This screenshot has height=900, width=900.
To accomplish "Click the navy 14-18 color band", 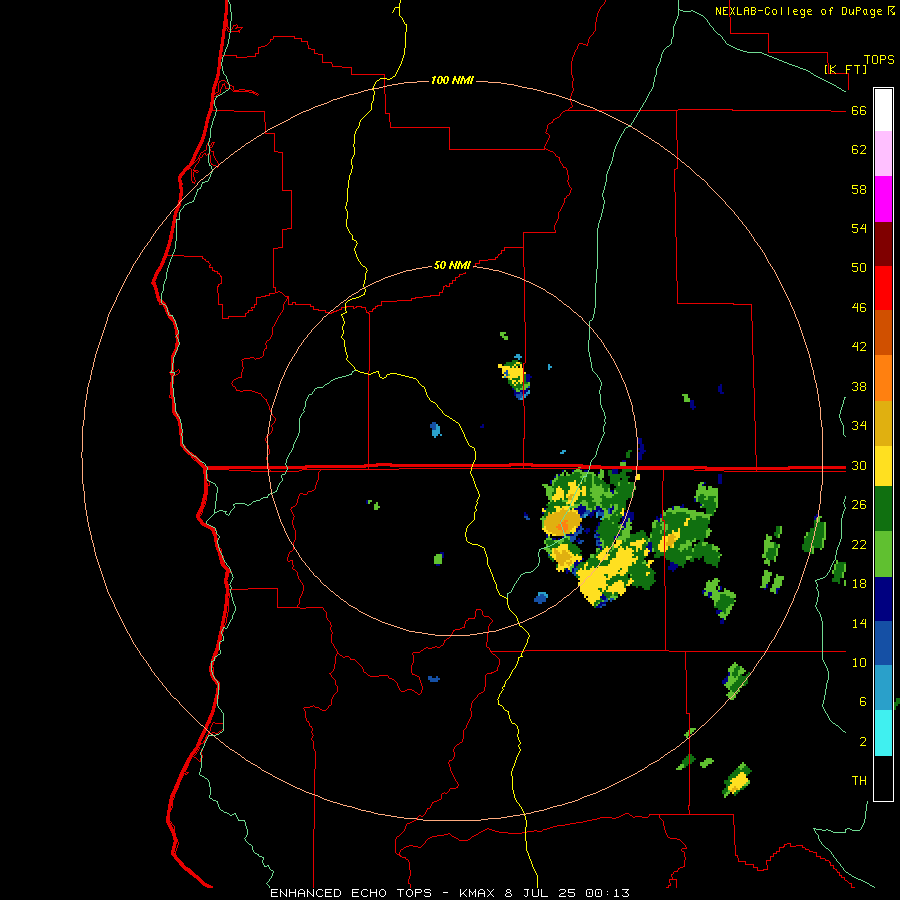I will [883, 599].
